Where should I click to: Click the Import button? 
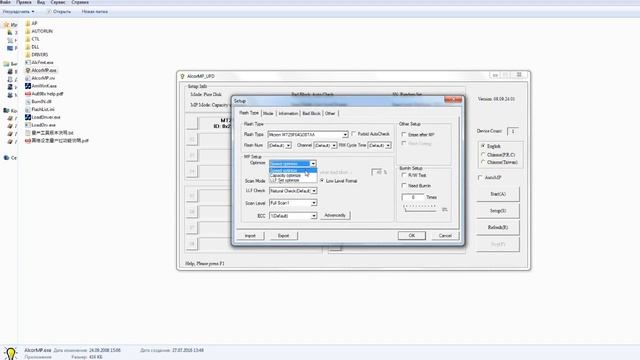(x=250, y=236)
